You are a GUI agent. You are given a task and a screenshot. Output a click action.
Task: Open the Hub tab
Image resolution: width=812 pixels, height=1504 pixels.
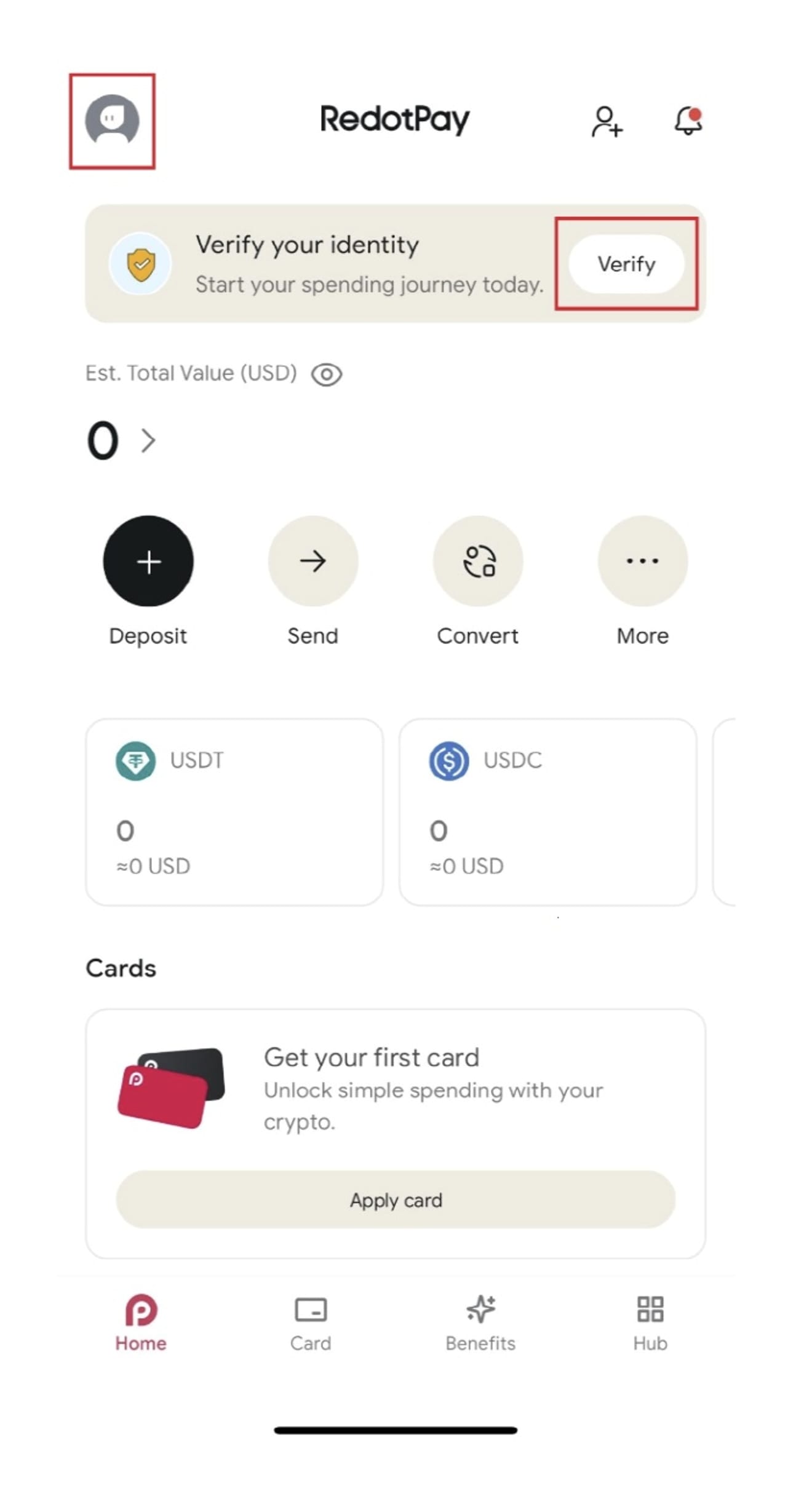(x=650, y=1323)
